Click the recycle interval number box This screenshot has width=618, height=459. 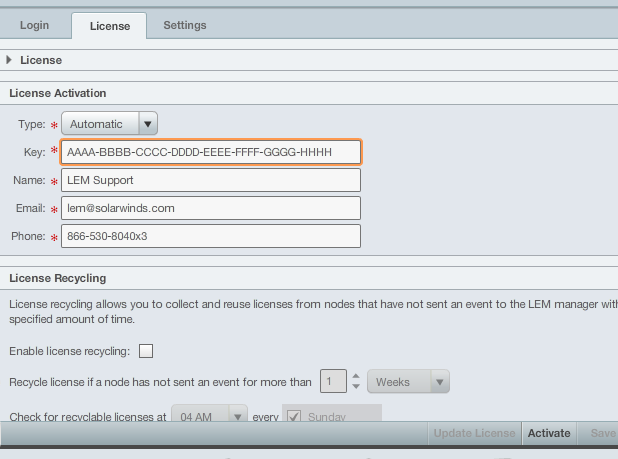click(333, 381)
